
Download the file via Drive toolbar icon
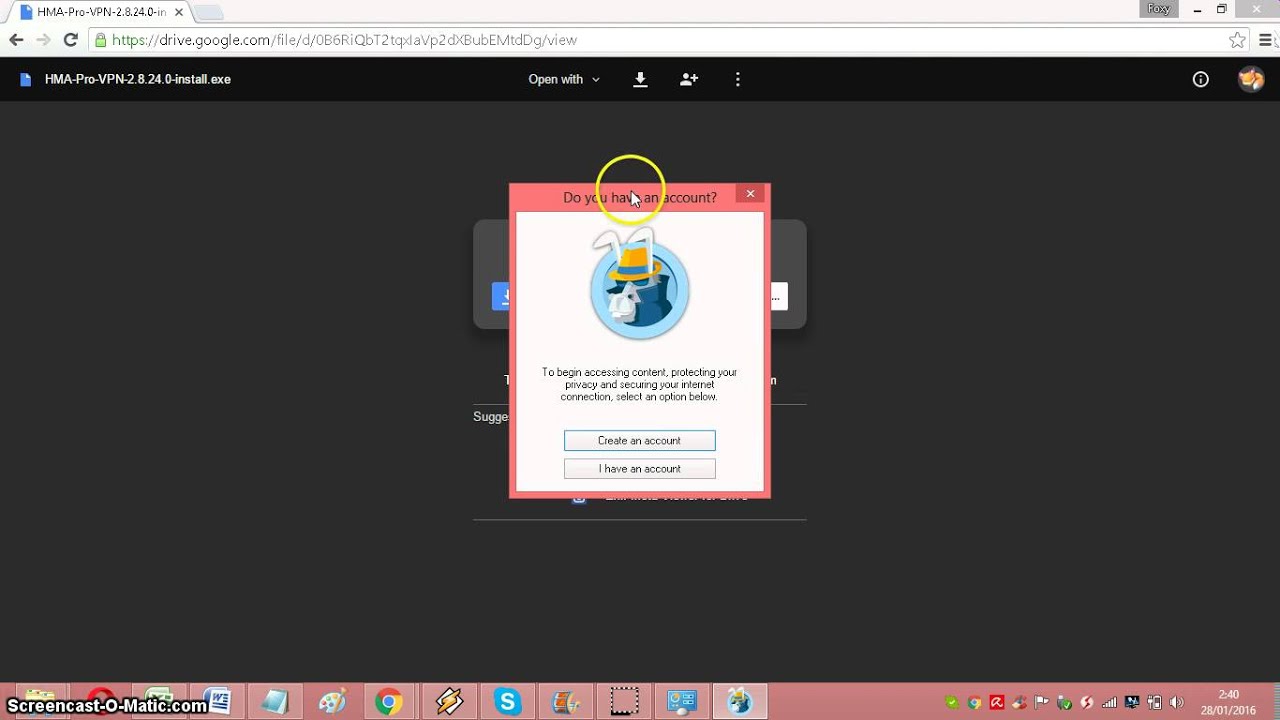click(x=641, y=79)
